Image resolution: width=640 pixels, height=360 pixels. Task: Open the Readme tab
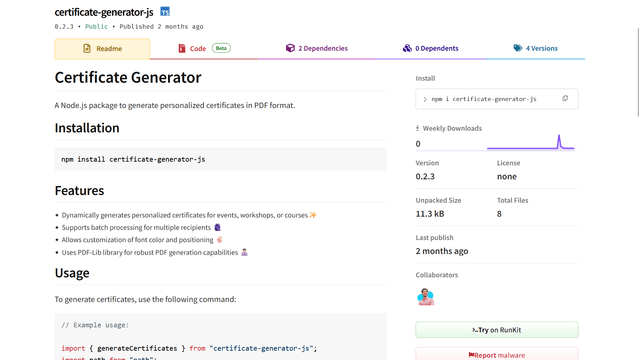tap(102, 49)
